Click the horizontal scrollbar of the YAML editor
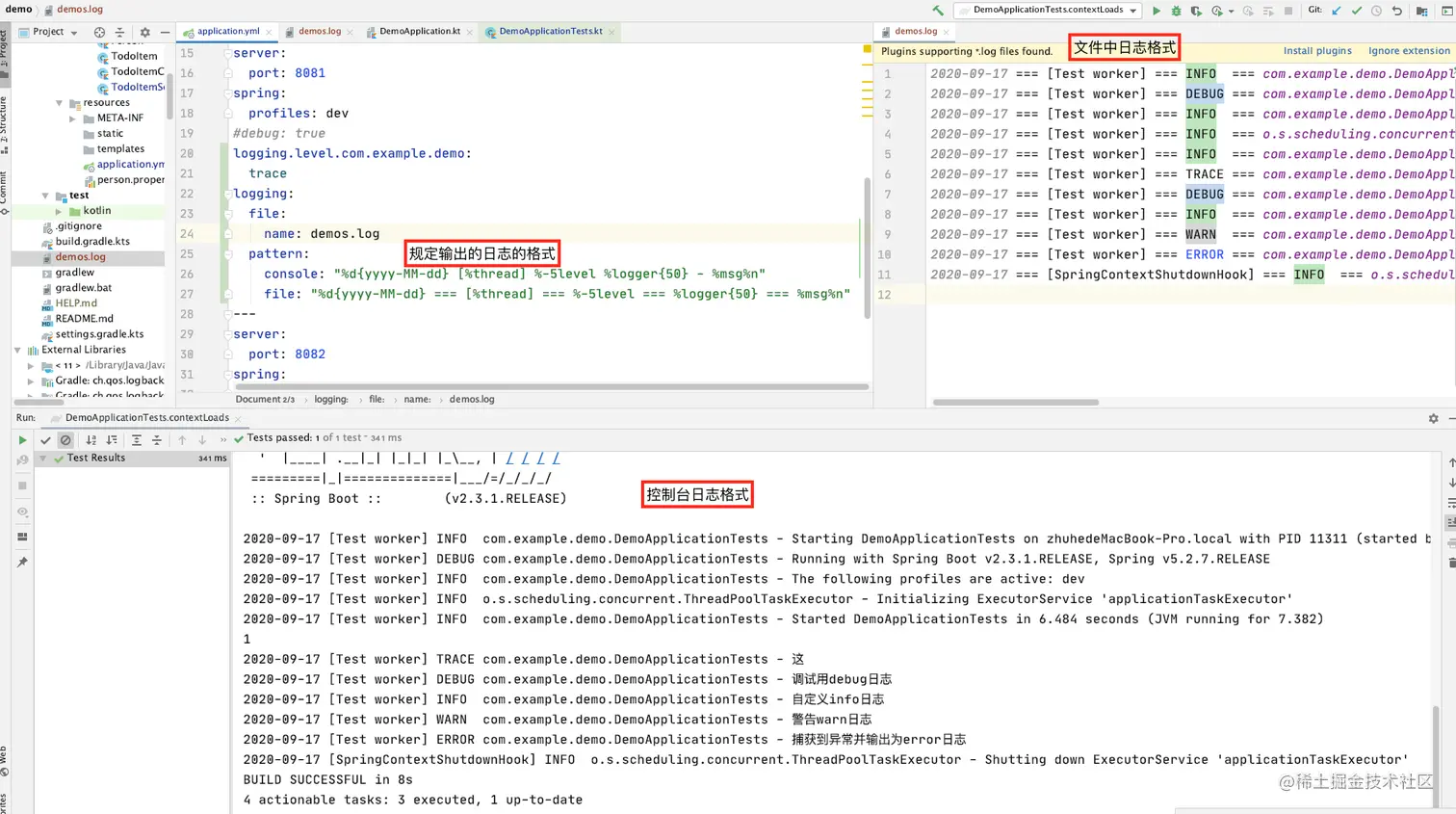The height and width of the screenshot is (814, 1456). [552, 387]
